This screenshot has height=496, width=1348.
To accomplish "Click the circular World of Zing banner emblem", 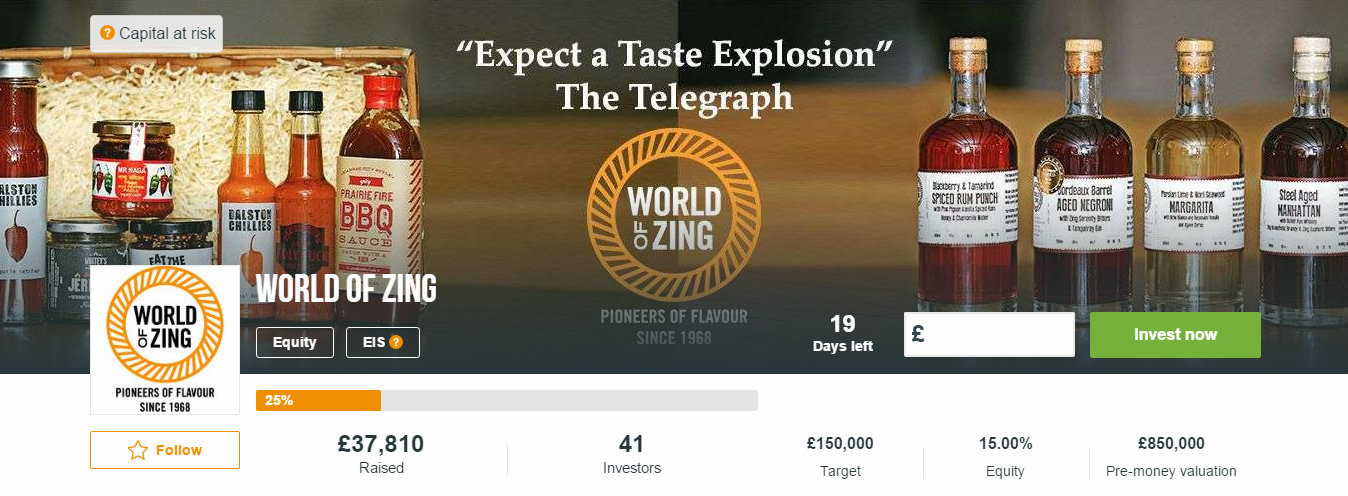I will [673, 215].
